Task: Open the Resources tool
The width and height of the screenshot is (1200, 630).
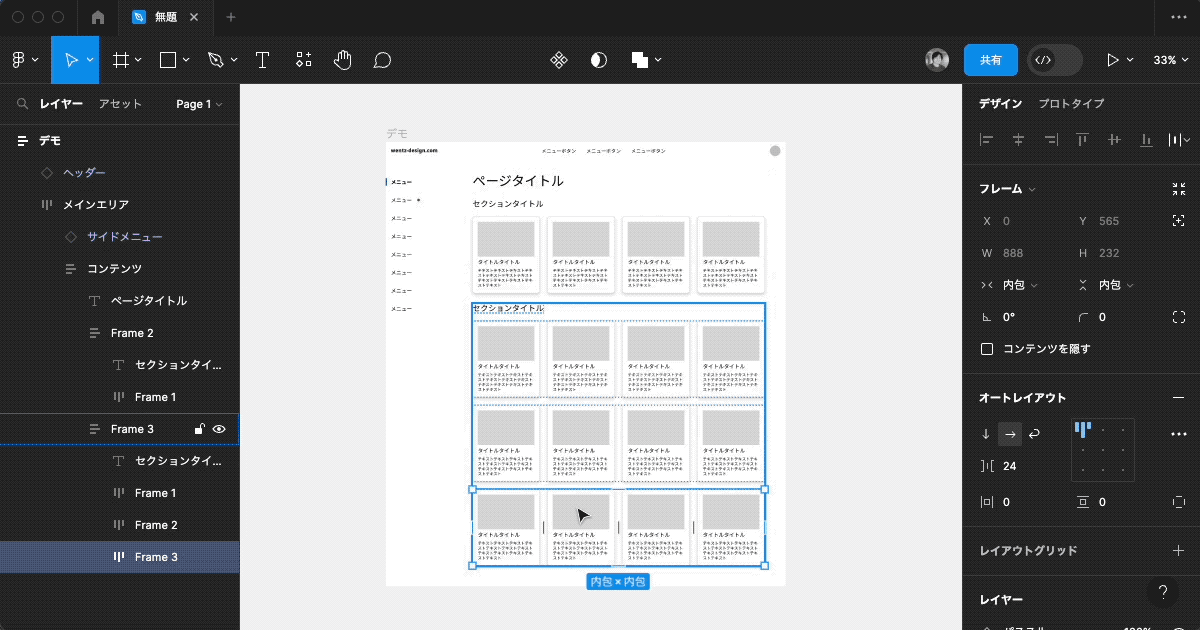Action: pyautogui.click(x=304, y=60)
